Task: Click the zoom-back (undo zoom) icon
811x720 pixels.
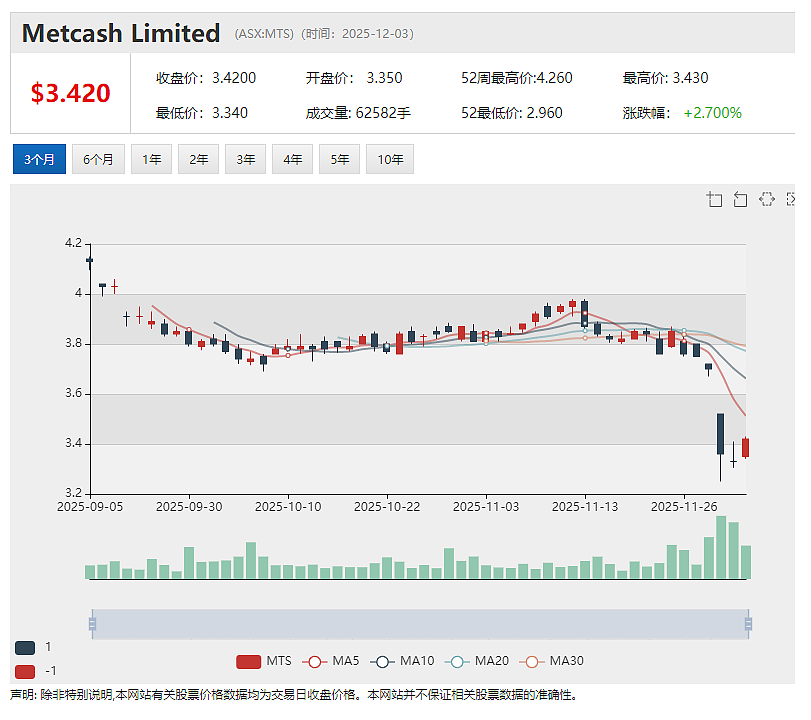Action: [x=741, y=199]
